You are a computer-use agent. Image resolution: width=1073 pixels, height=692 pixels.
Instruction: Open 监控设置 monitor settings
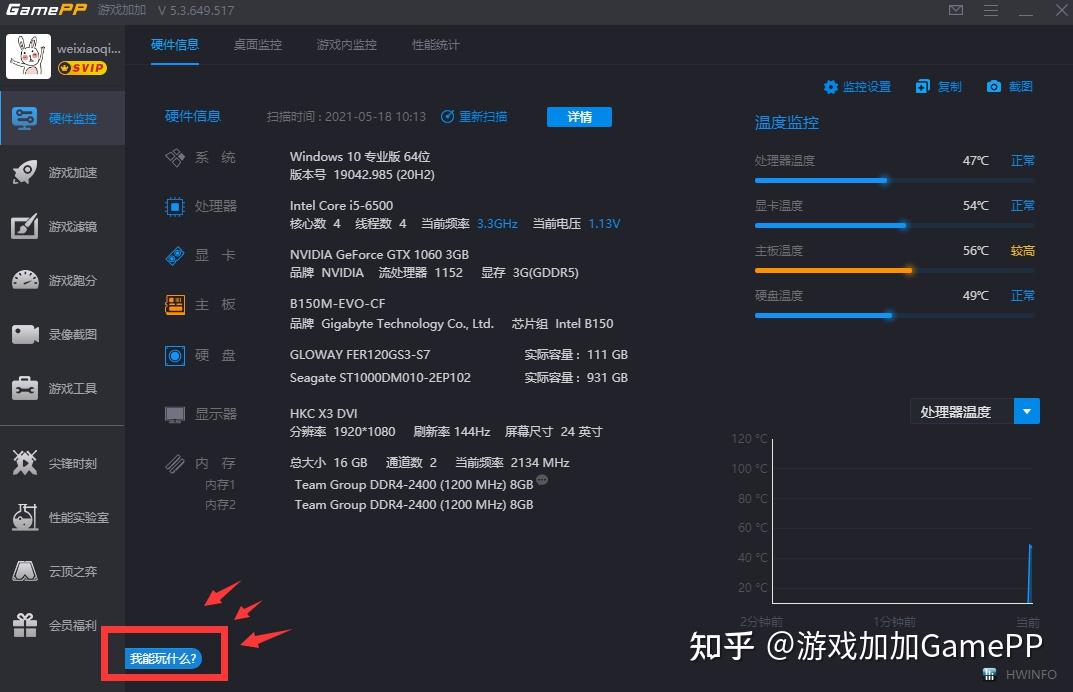tap(857, 87)
